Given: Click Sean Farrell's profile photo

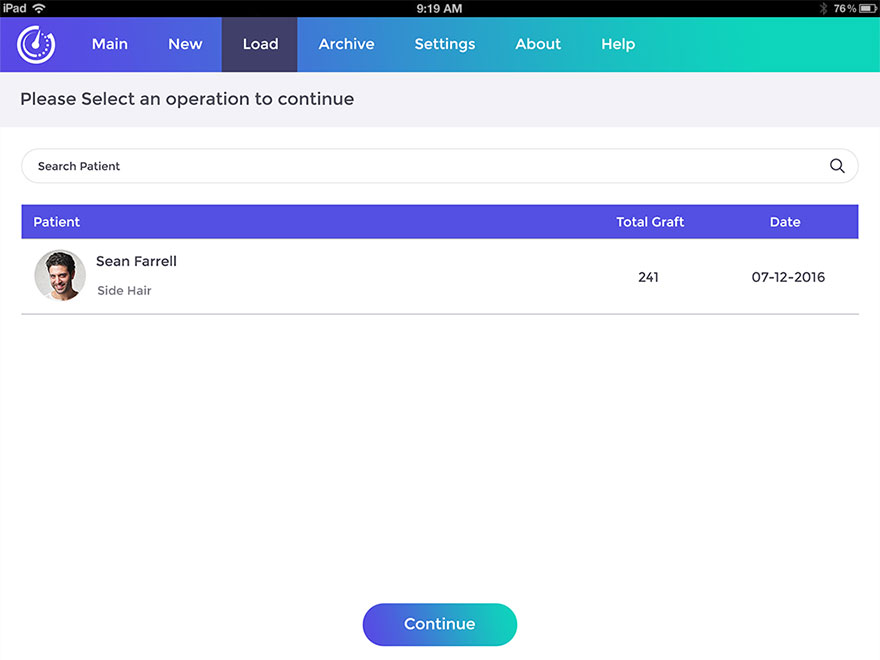Looking at the screenshot, I should (60, 275).
